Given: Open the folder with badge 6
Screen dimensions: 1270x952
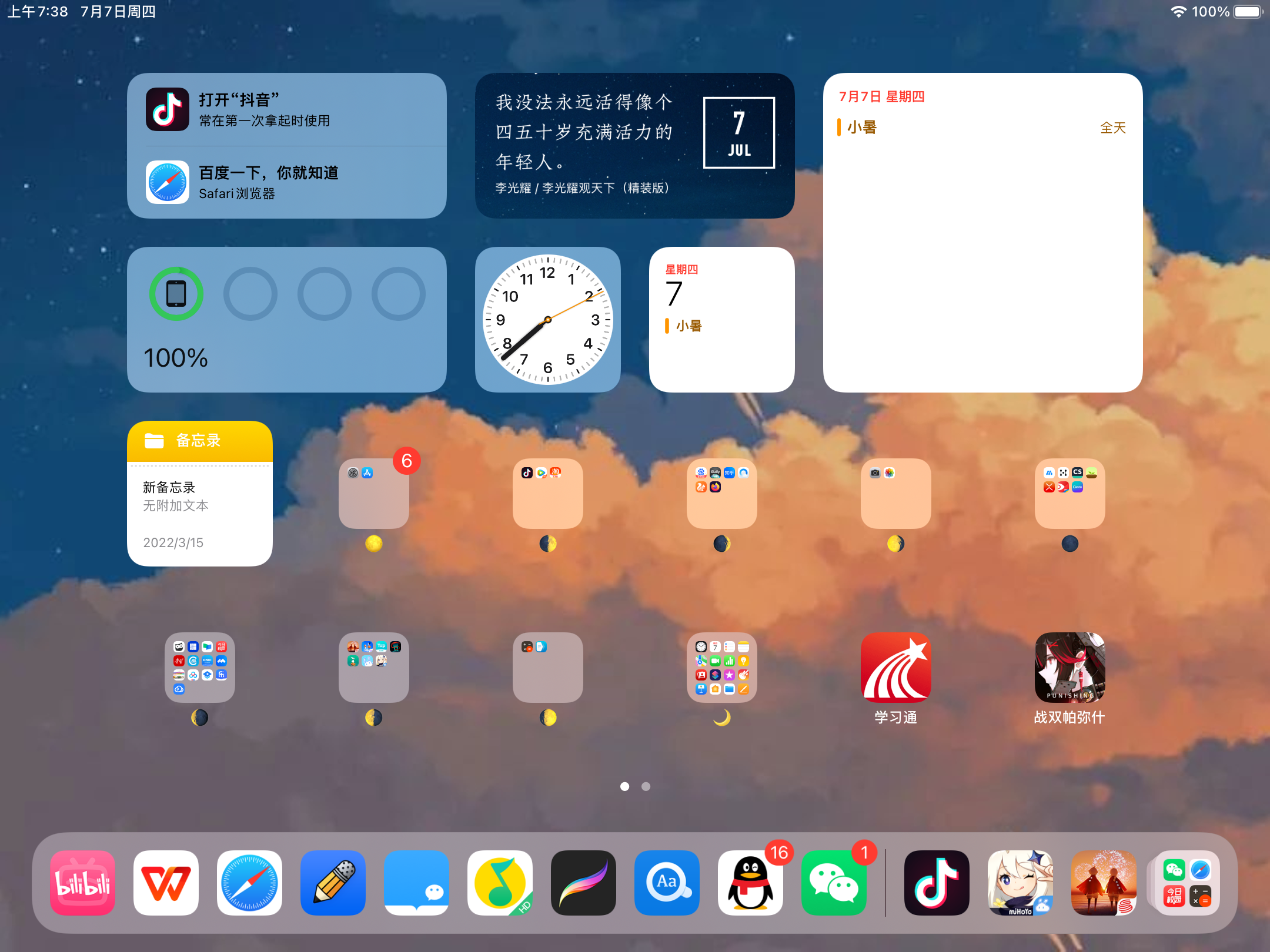Looking at the screenshot, I should [x=374, y=494].
